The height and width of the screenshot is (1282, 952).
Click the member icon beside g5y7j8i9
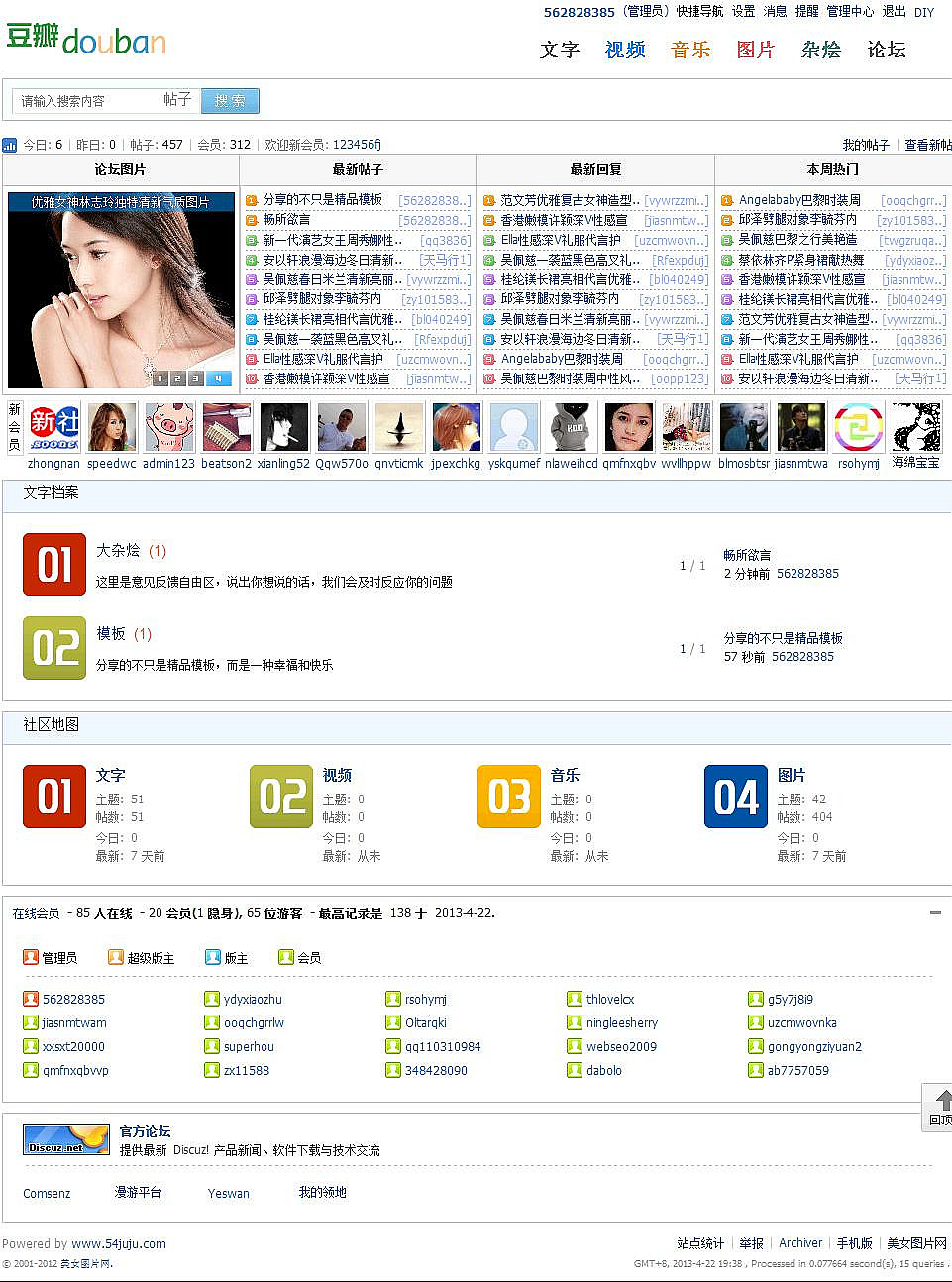click(x=756, y=999)
